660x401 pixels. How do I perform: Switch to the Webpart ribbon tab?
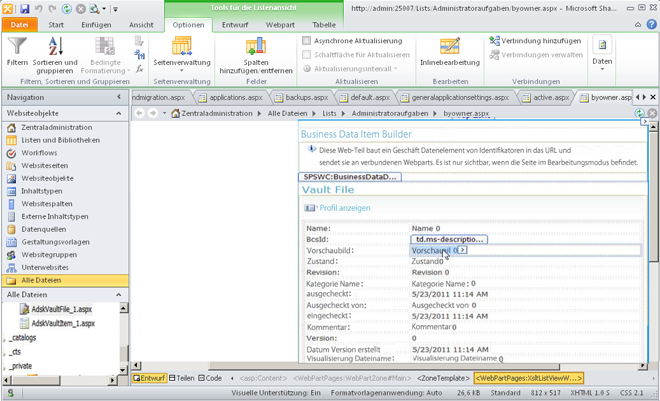coord(280,25)
